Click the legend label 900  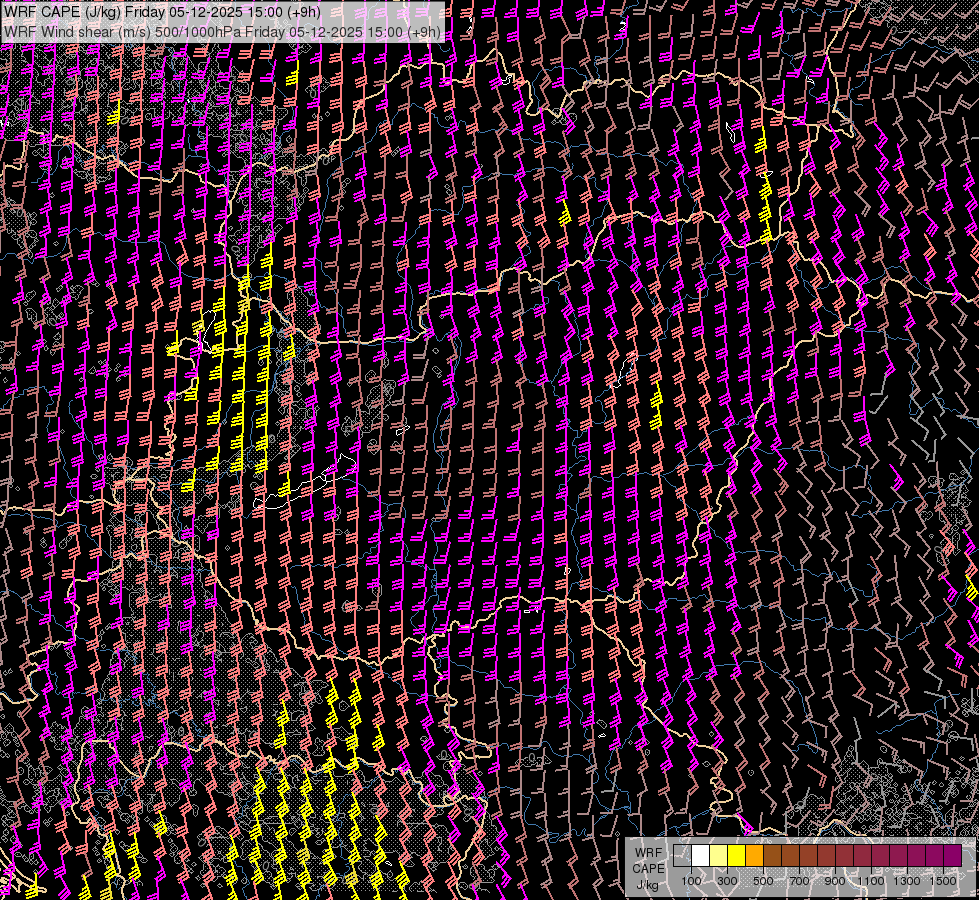click(835, 881)
